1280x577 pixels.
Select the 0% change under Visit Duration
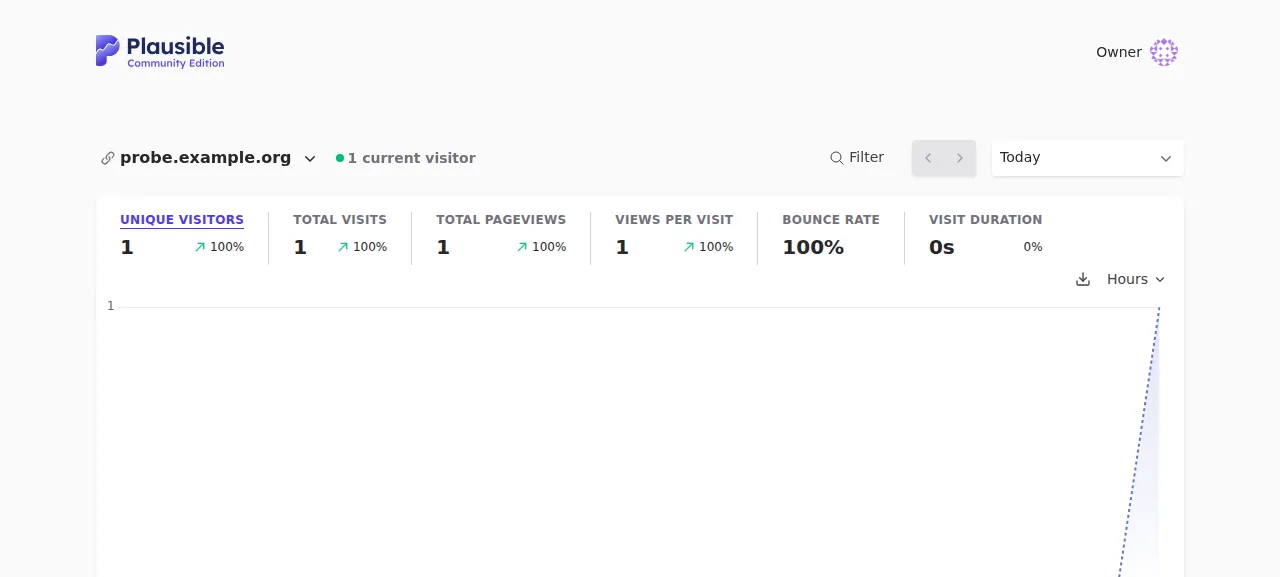pos(1033,247)
